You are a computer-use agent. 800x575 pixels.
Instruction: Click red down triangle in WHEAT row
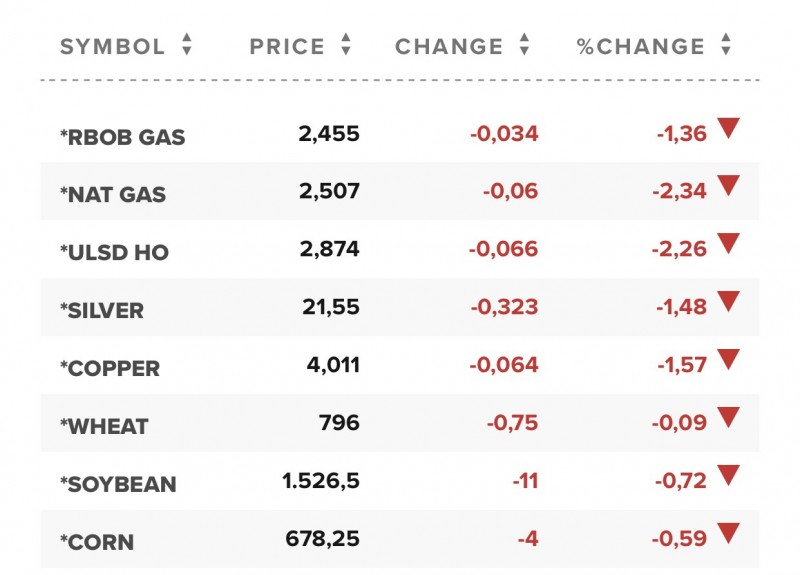(728, 417)
